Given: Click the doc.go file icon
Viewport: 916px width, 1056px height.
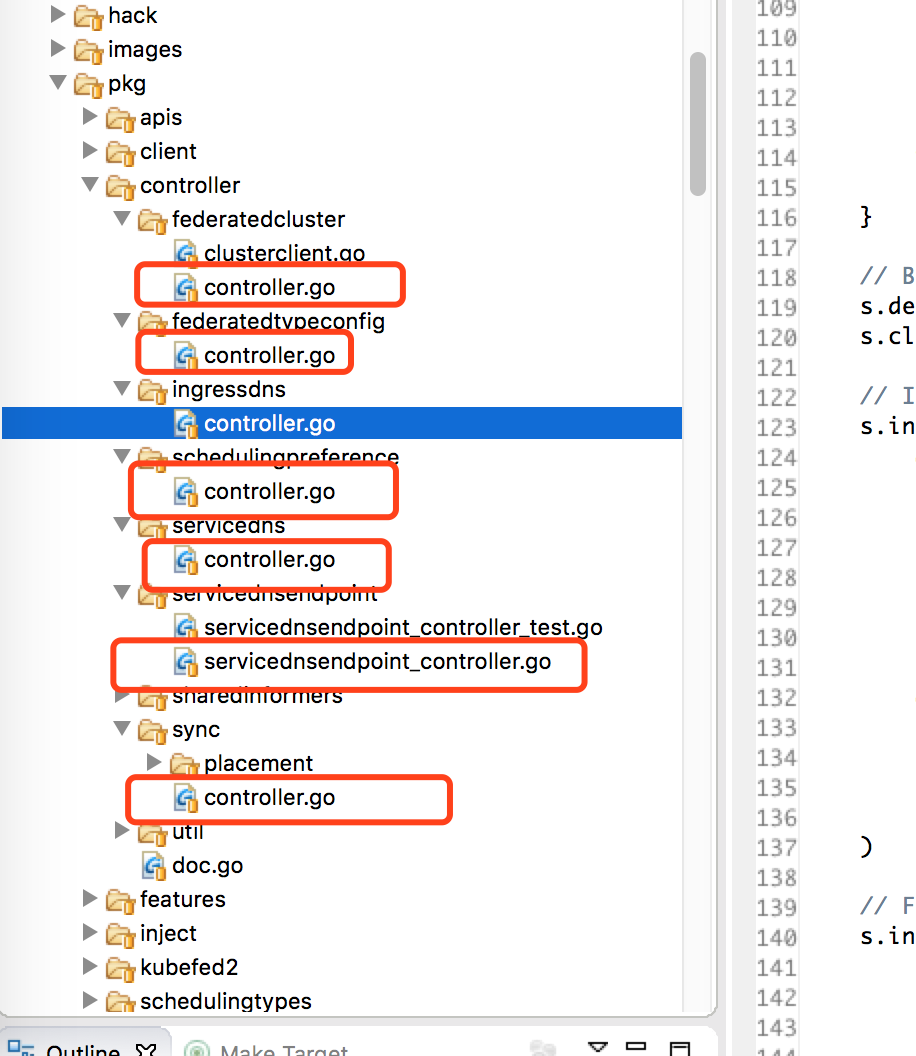Looking at the screenshot, I should 154,866.
